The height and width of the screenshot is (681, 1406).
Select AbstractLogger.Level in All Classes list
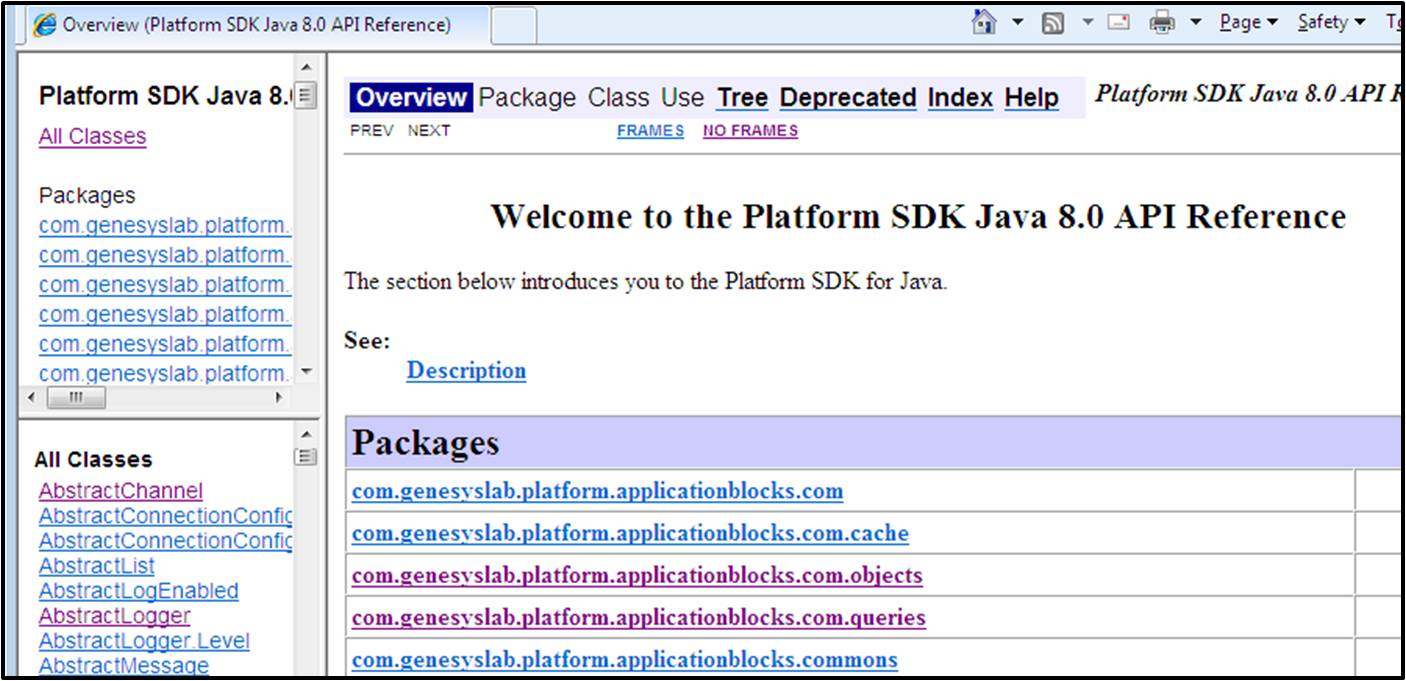click(144, 641)
